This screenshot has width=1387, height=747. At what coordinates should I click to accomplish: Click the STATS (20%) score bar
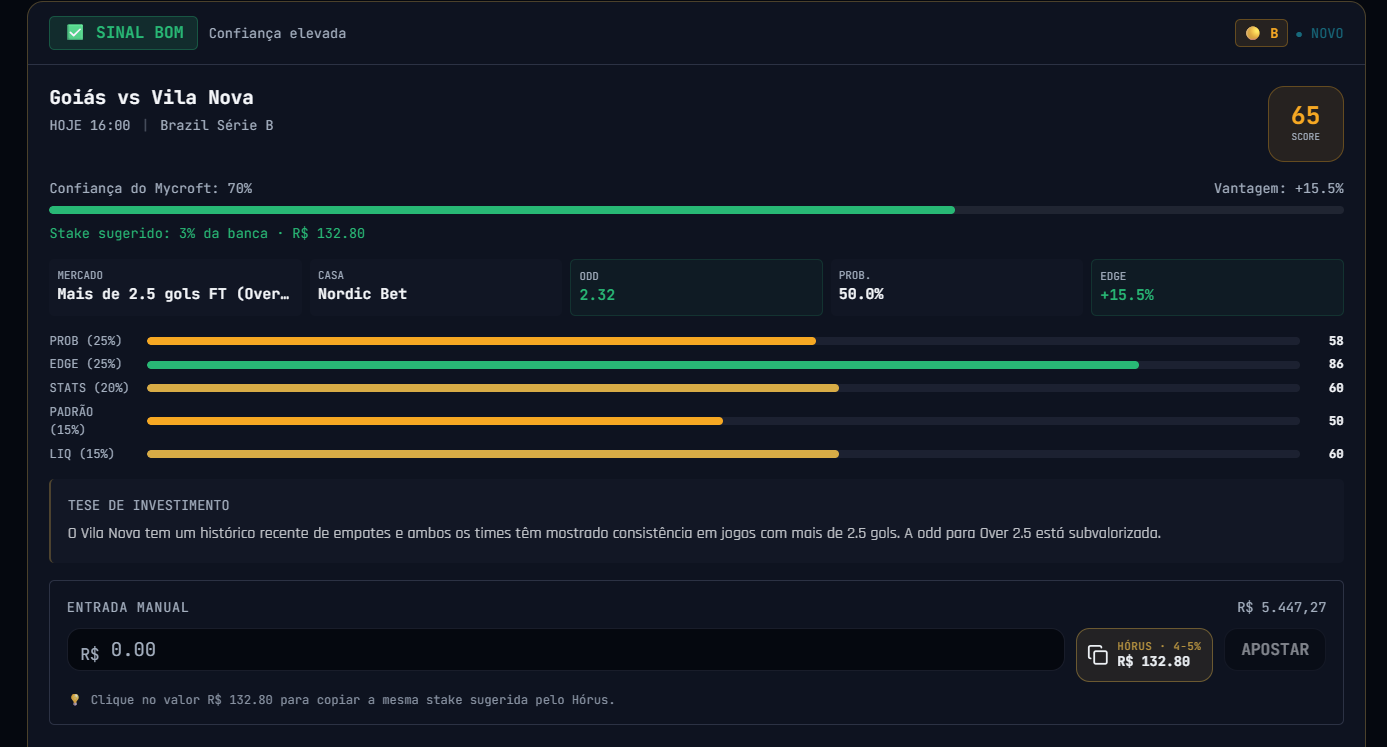[723, 388]
